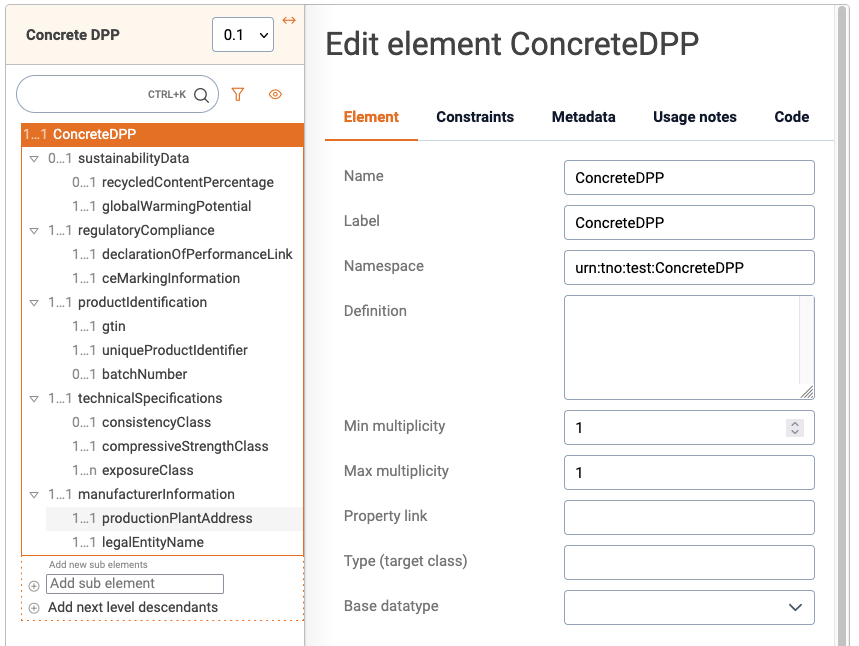Click Add next level descendants
The height and width of the screenshot is (646, 859).
(133, 607)
